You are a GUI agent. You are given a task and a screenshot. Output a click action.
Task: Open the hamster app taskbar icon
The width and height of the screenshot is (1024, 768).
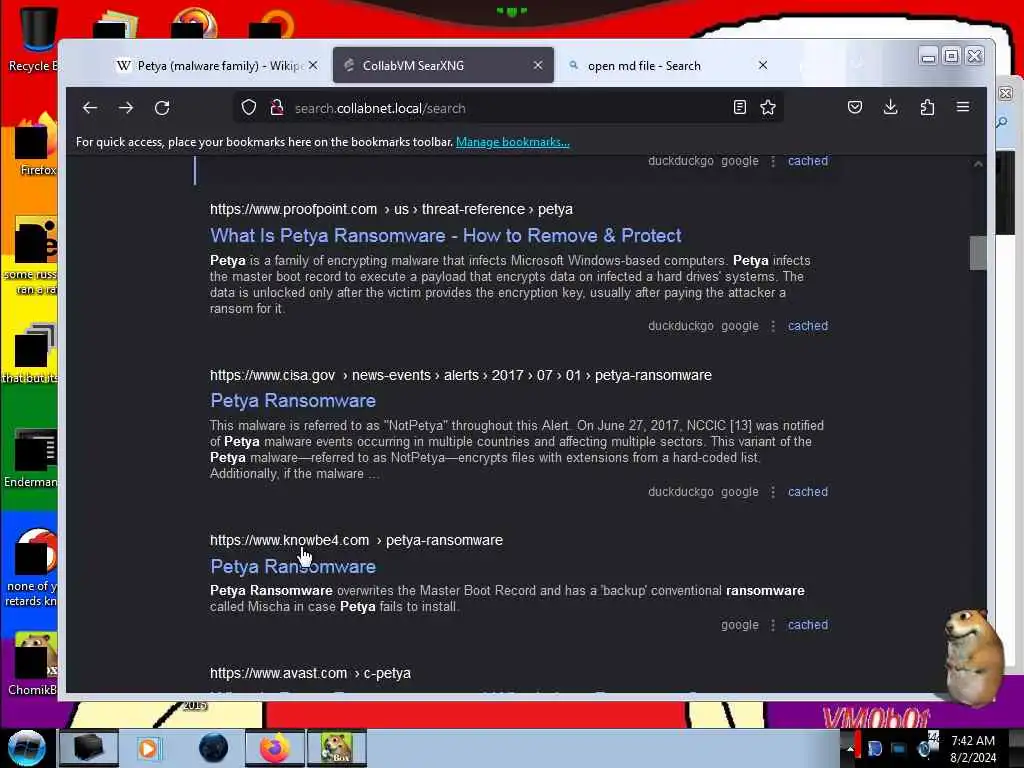(x=337, y=748)
